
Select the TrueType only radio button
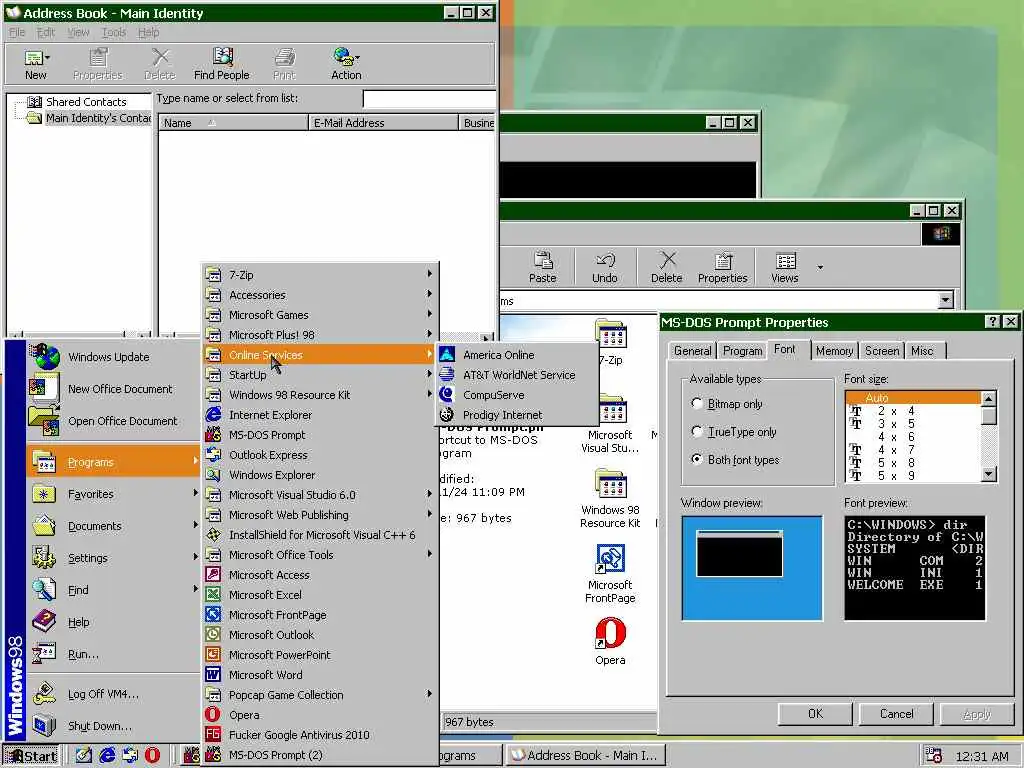697,432
